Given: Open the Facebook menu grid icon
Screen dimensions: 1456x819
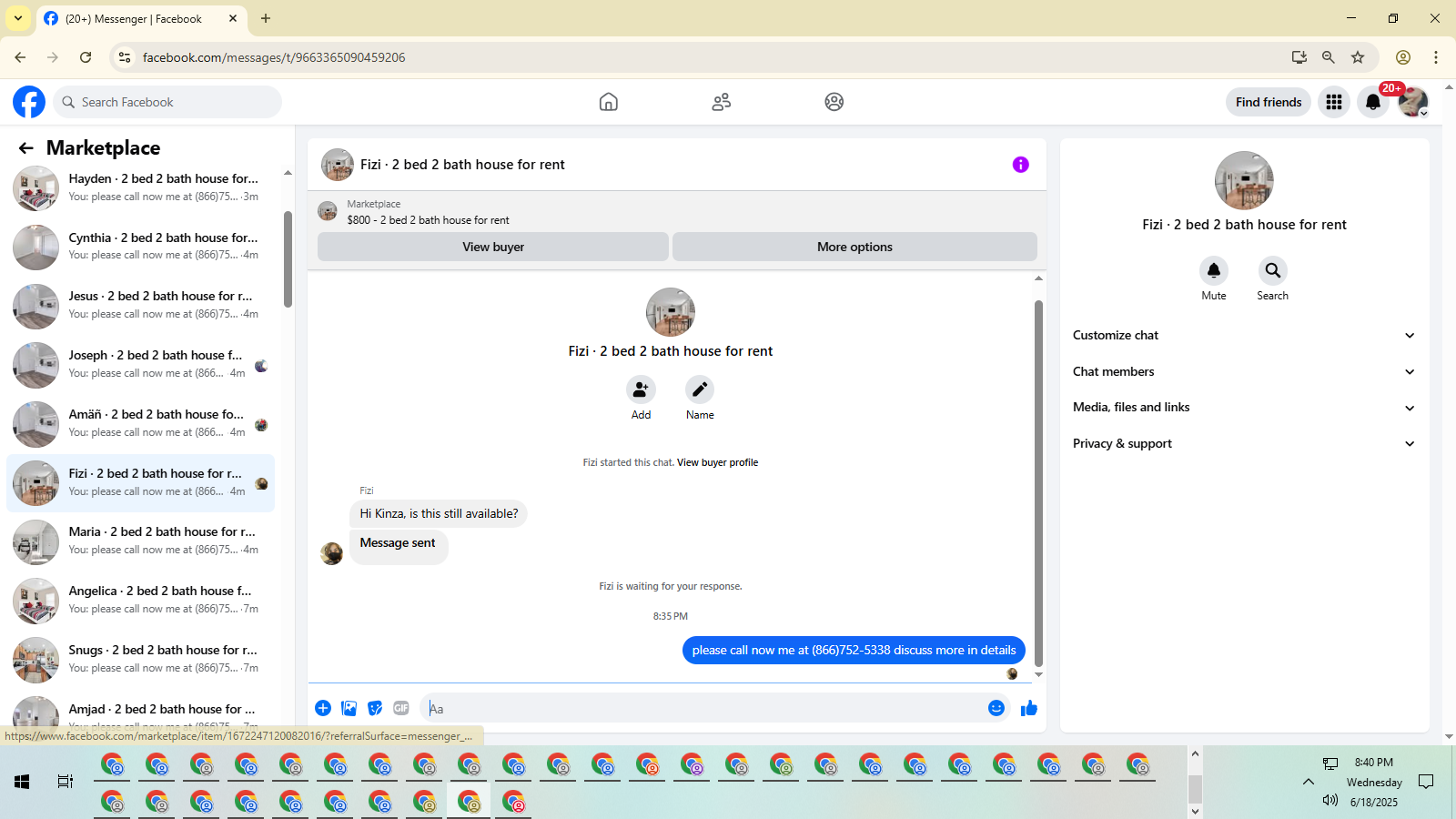Looking at the screenshot, I should [x=1334, y=102].
